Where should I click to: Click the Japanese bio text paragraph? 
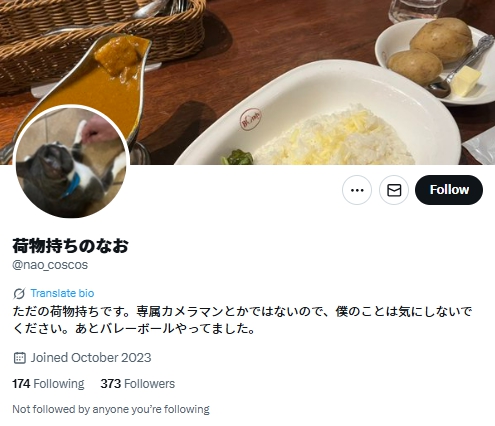click(242, 320)
